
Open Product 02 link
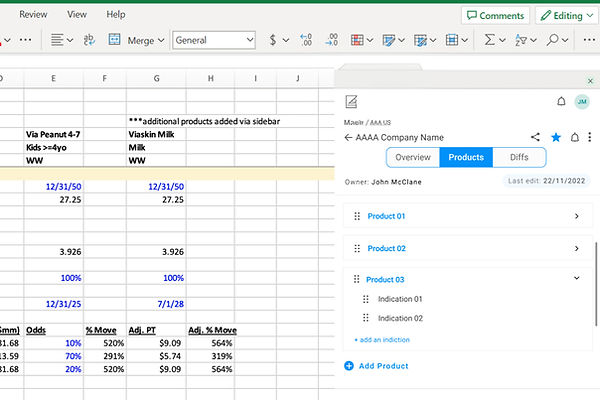(x=386, y=248)
